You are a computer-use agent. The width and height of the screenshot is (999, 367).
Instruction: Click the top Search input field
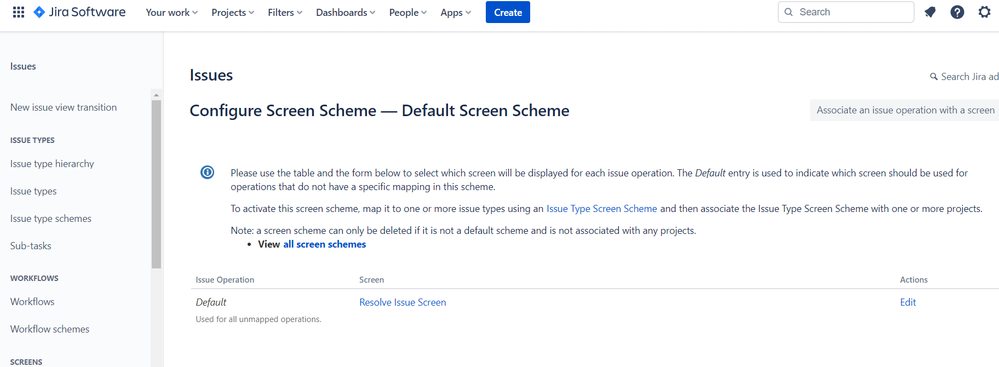click(x=846, y=12)
